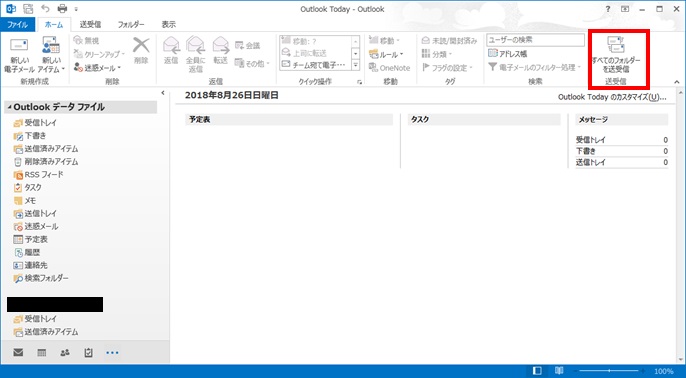The height and width of the screenshot is (378, 686).
Task: Open the Rules (ルール) dropdown
Action: [386, 55]
